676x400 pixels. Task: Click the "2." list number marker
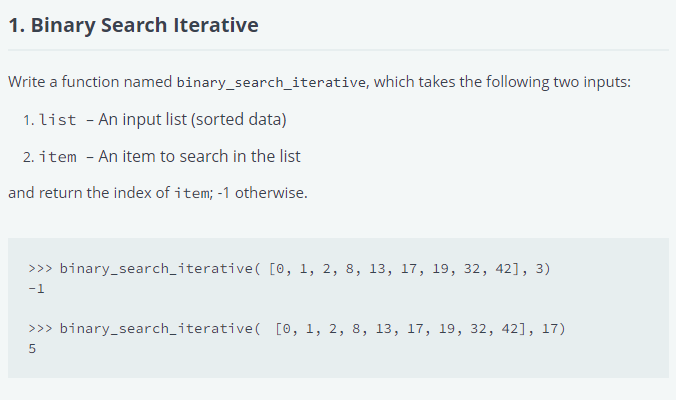click(x=29, y=157)
